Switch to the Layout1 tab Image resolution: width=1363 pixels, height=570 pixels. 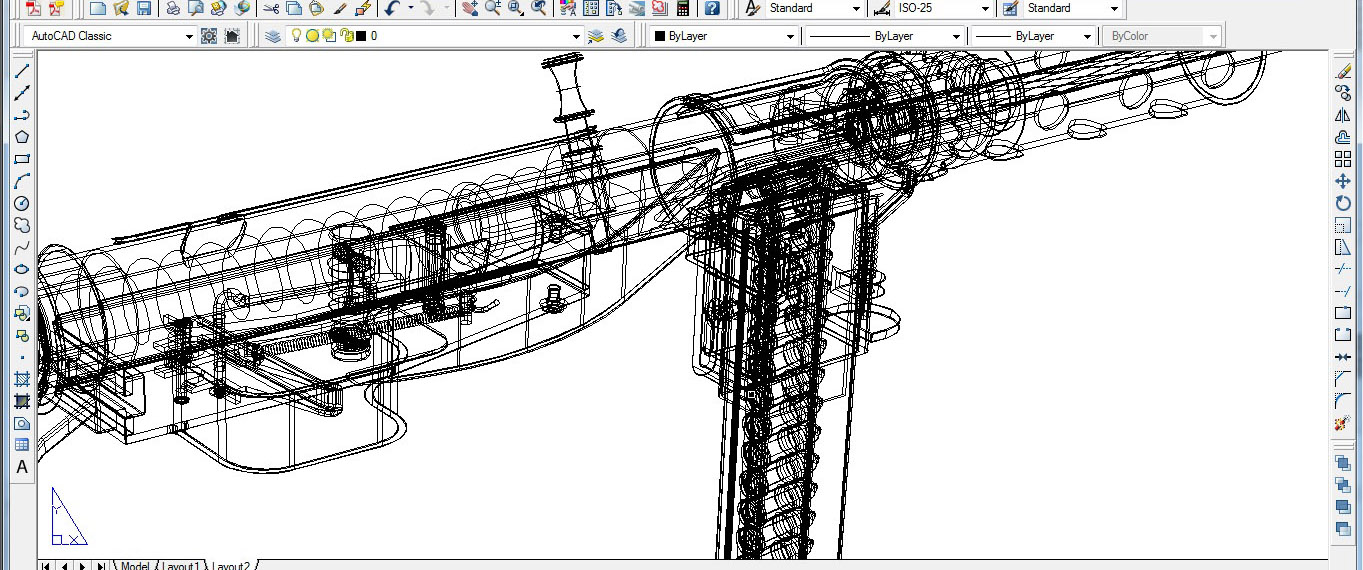[x=180, y=565]
